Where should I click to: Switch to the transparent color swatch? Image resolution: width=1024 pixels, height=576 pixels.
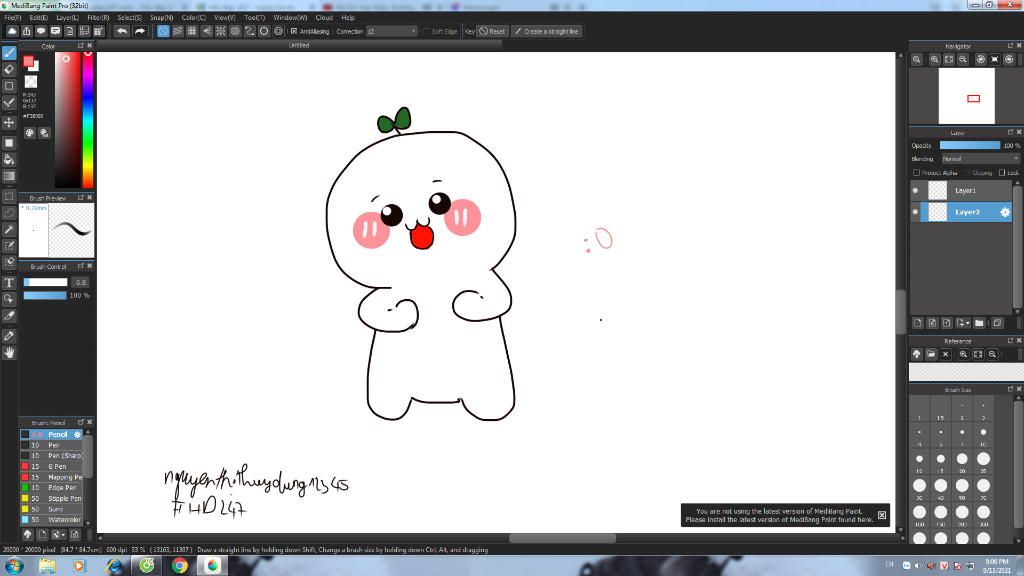pyautogui.click(x=31, y=82)
